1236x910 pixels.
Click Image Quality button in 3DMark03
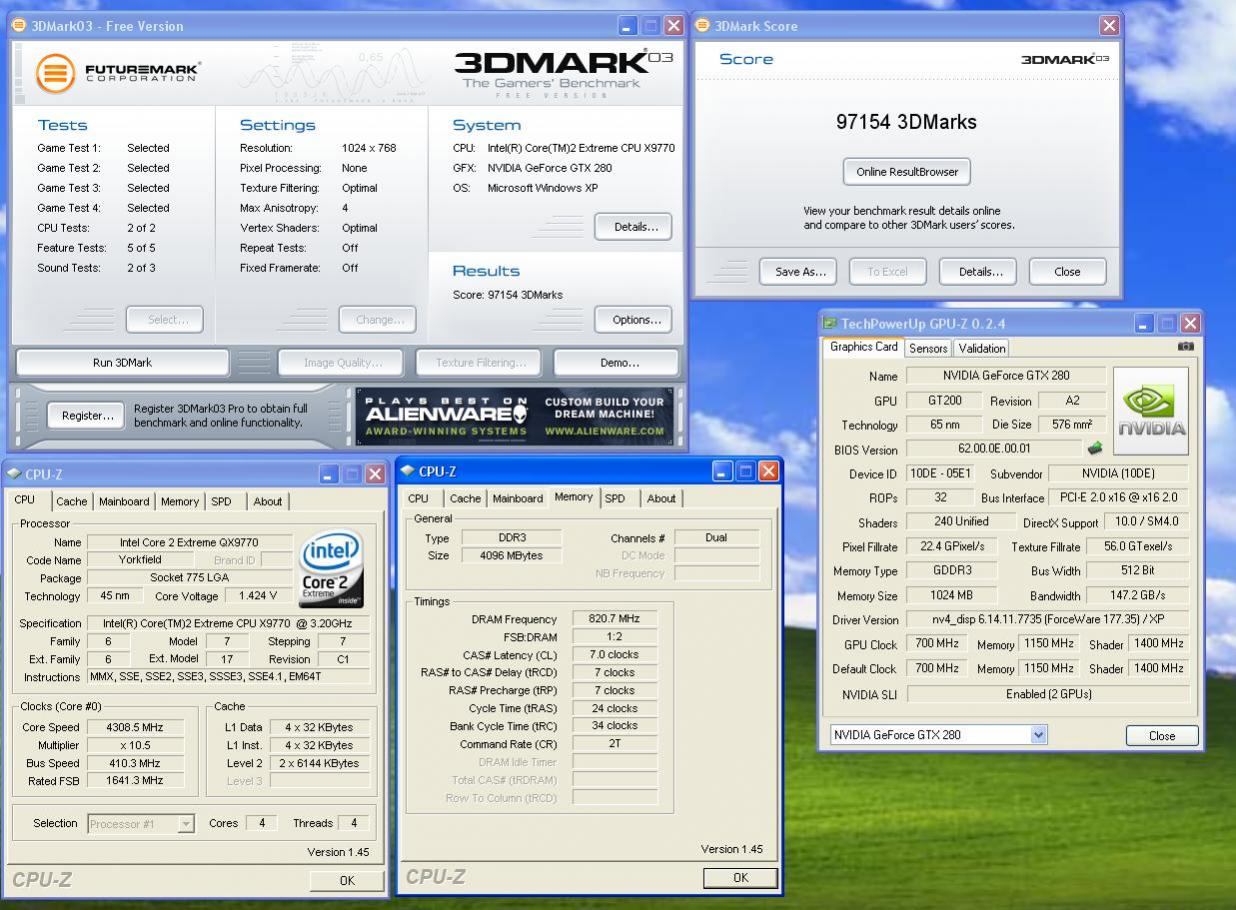342,363
